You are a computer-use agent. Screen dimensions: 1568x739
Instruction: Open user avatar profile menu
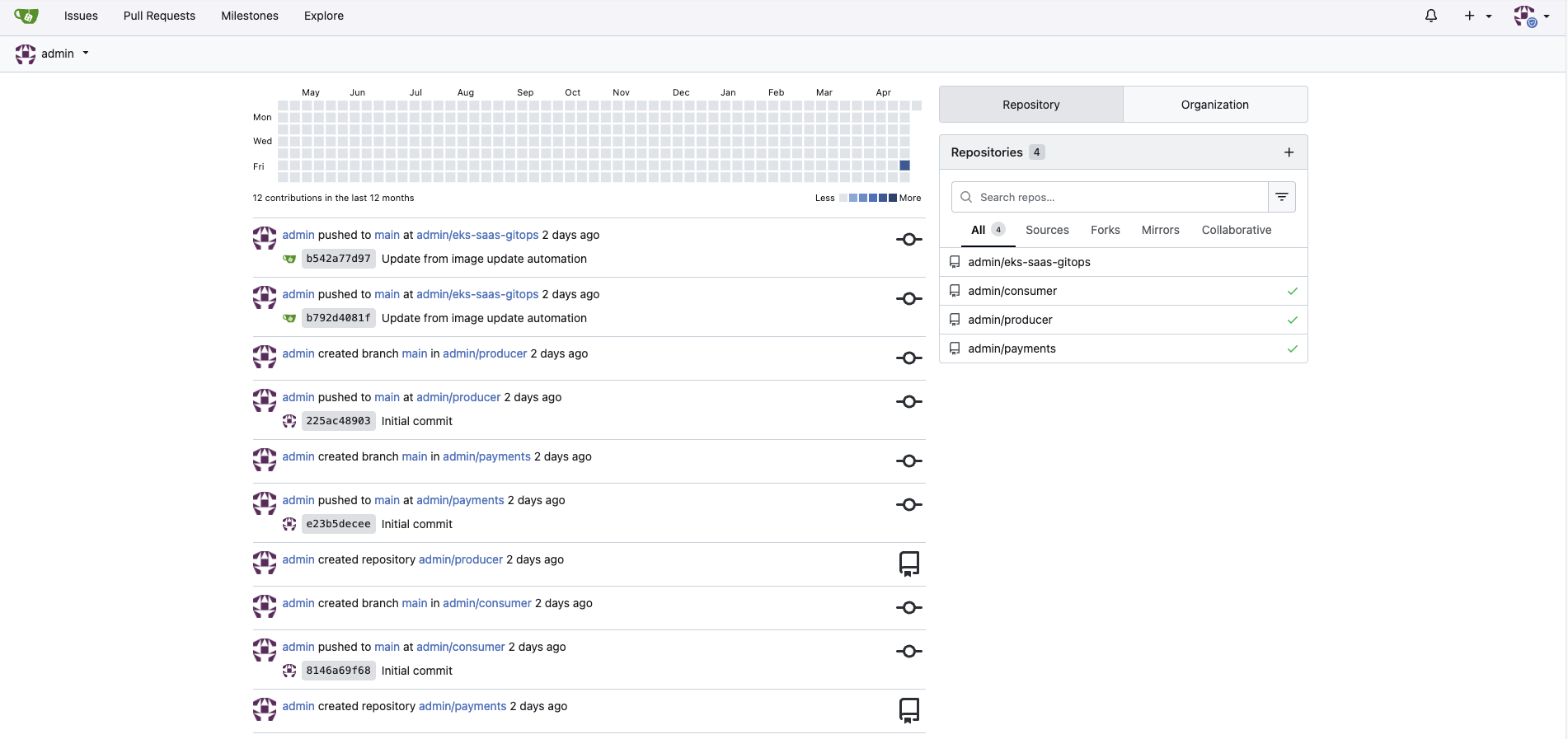click(x=1531, y=16)
